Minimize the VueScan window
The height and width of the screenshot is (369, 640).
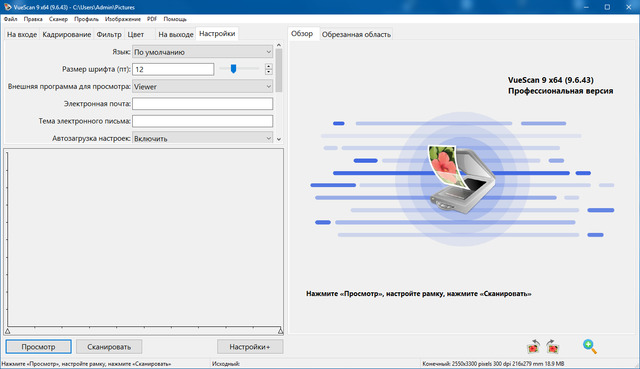click(x=586, y=7)
